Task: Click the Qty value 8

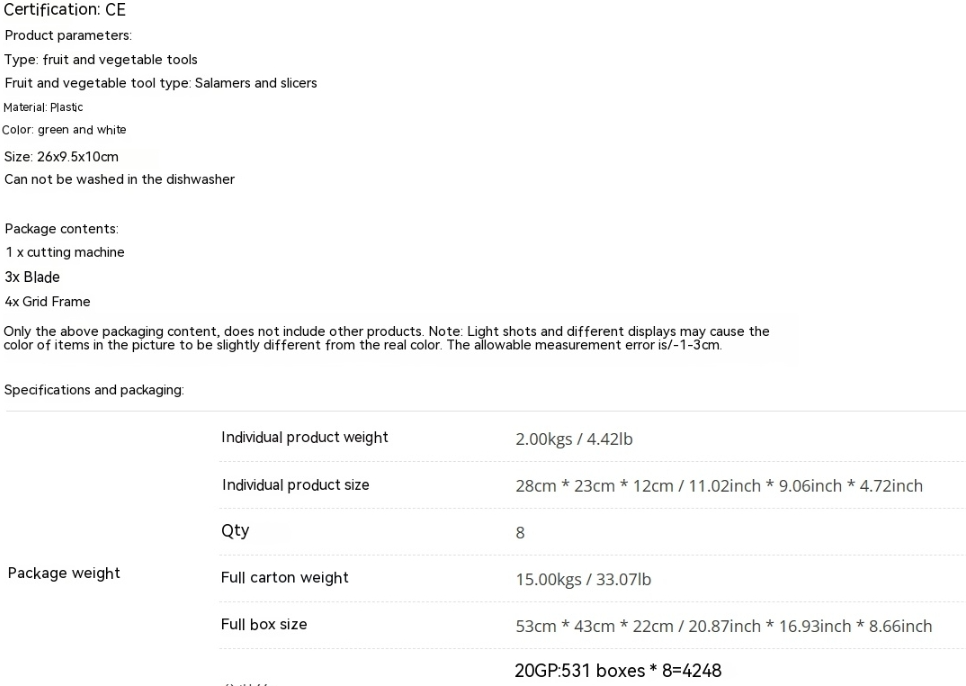Action: pos(520,533)
